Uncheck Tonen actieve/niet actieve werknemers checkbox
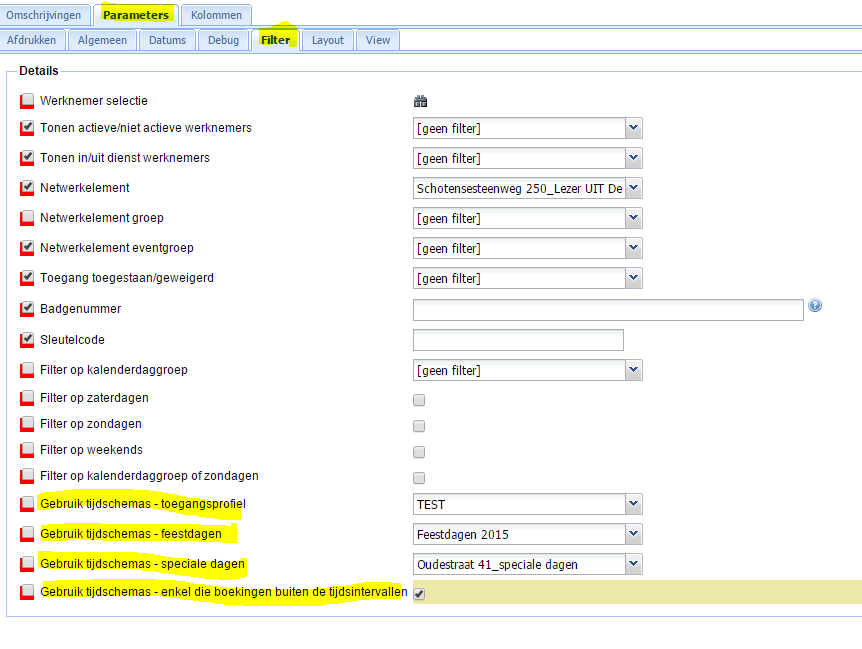The height and width of the screenshot is (649, 862). [27, 127]
